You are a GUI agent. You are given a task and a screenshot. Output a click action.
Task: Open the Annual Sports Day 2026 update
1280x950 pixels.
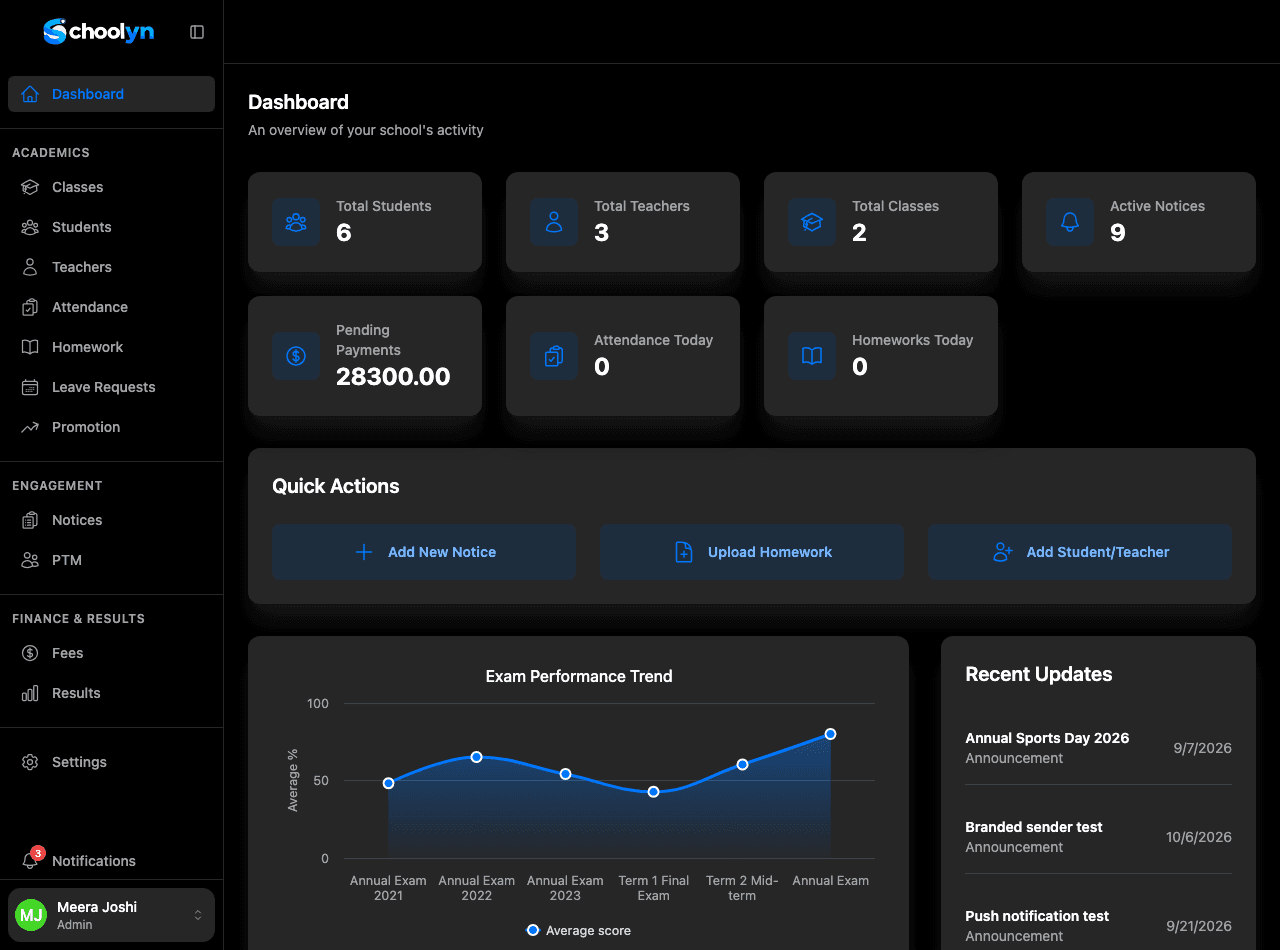click(1098, 748)
